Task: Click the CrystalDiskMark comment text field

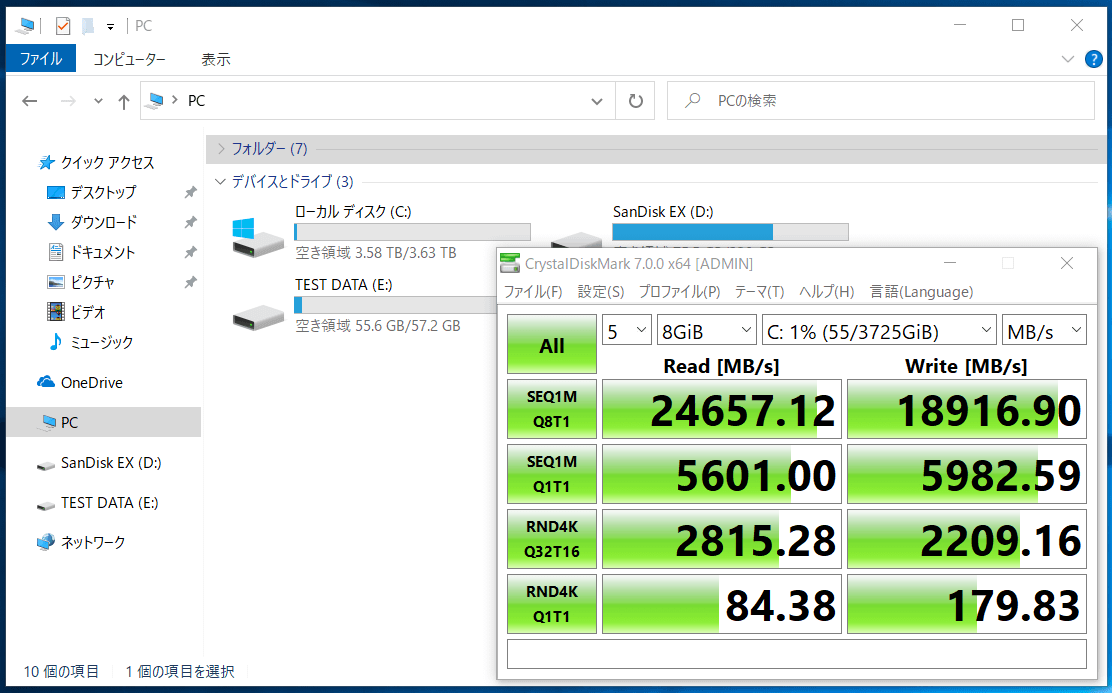Action: (796, 654)
